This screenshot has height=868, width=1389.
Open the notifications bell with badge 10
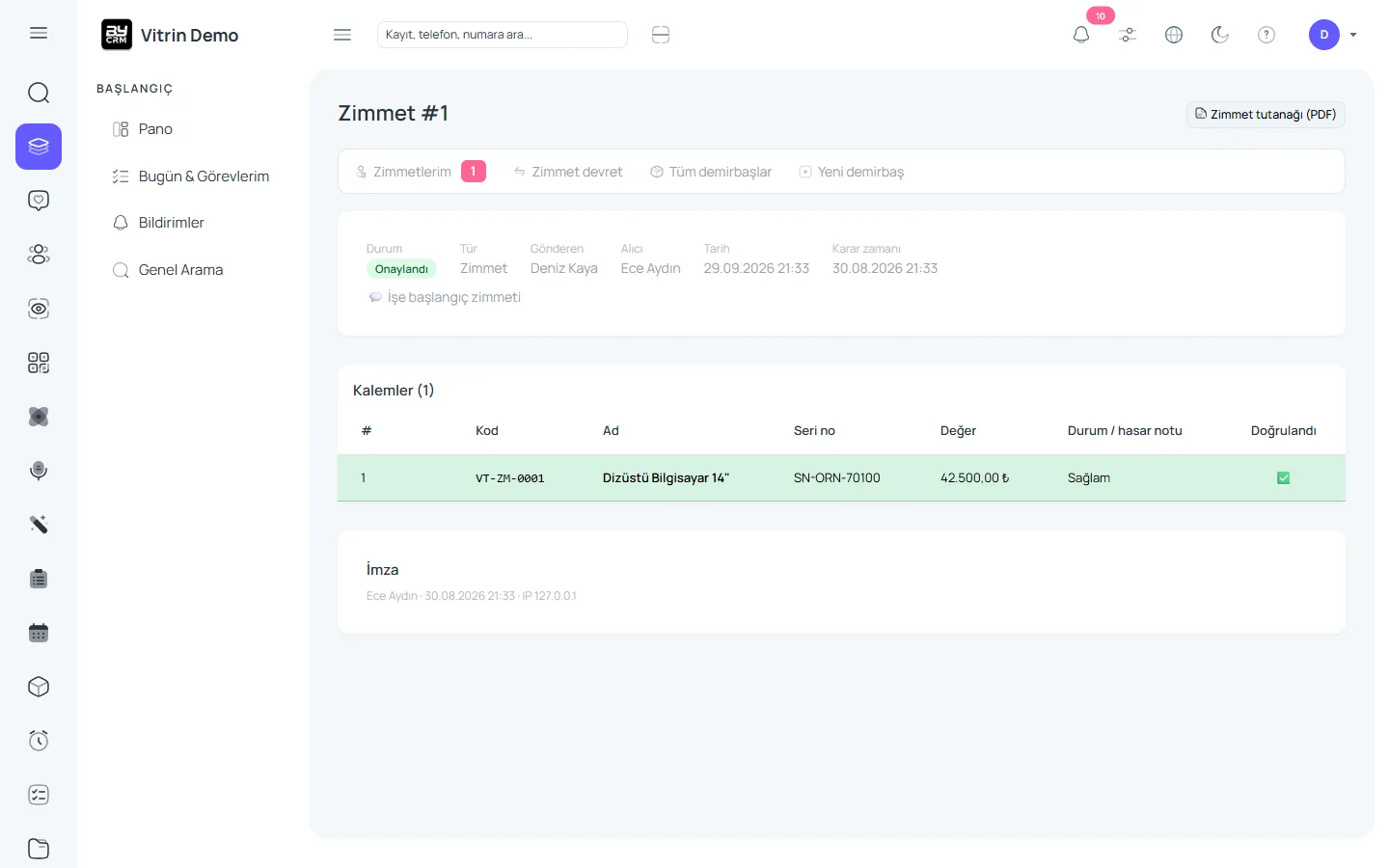point(1081,35)
